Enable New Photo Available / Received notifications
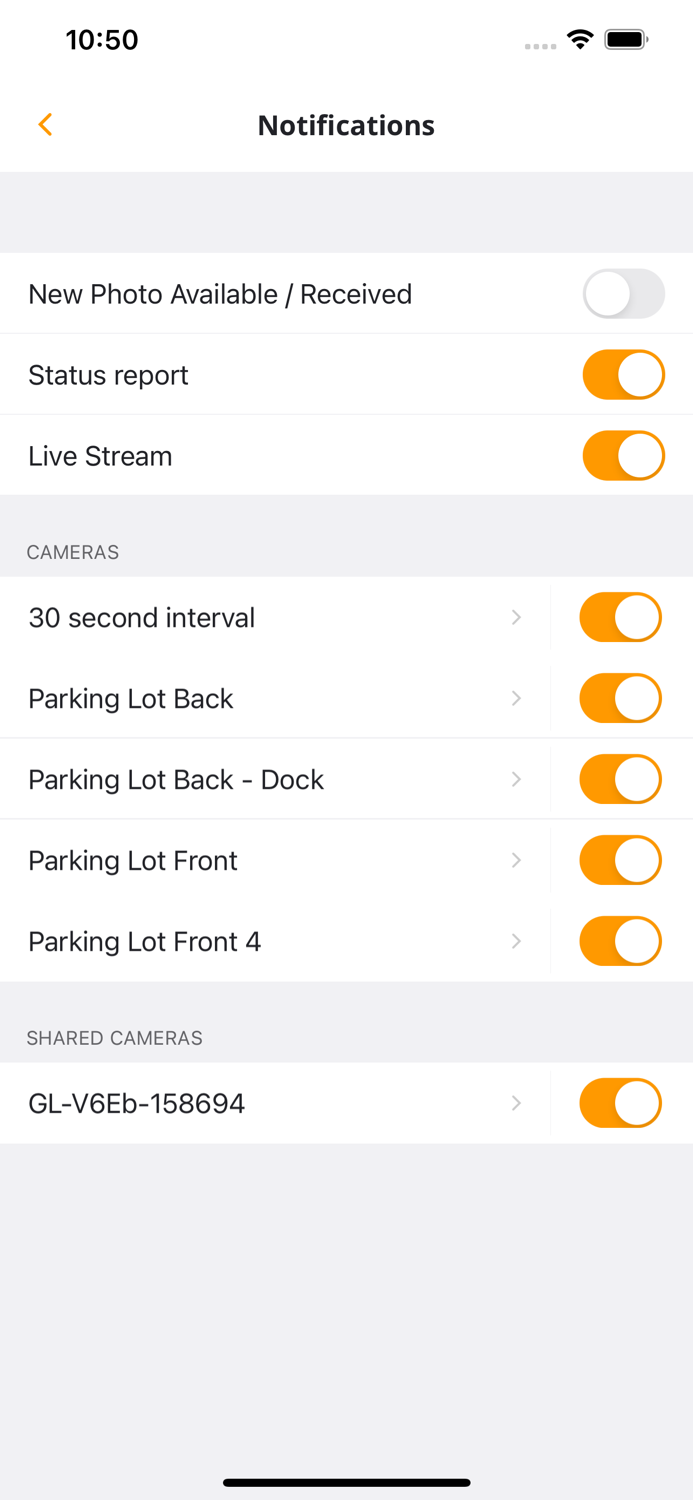 [x=623, y=294]
